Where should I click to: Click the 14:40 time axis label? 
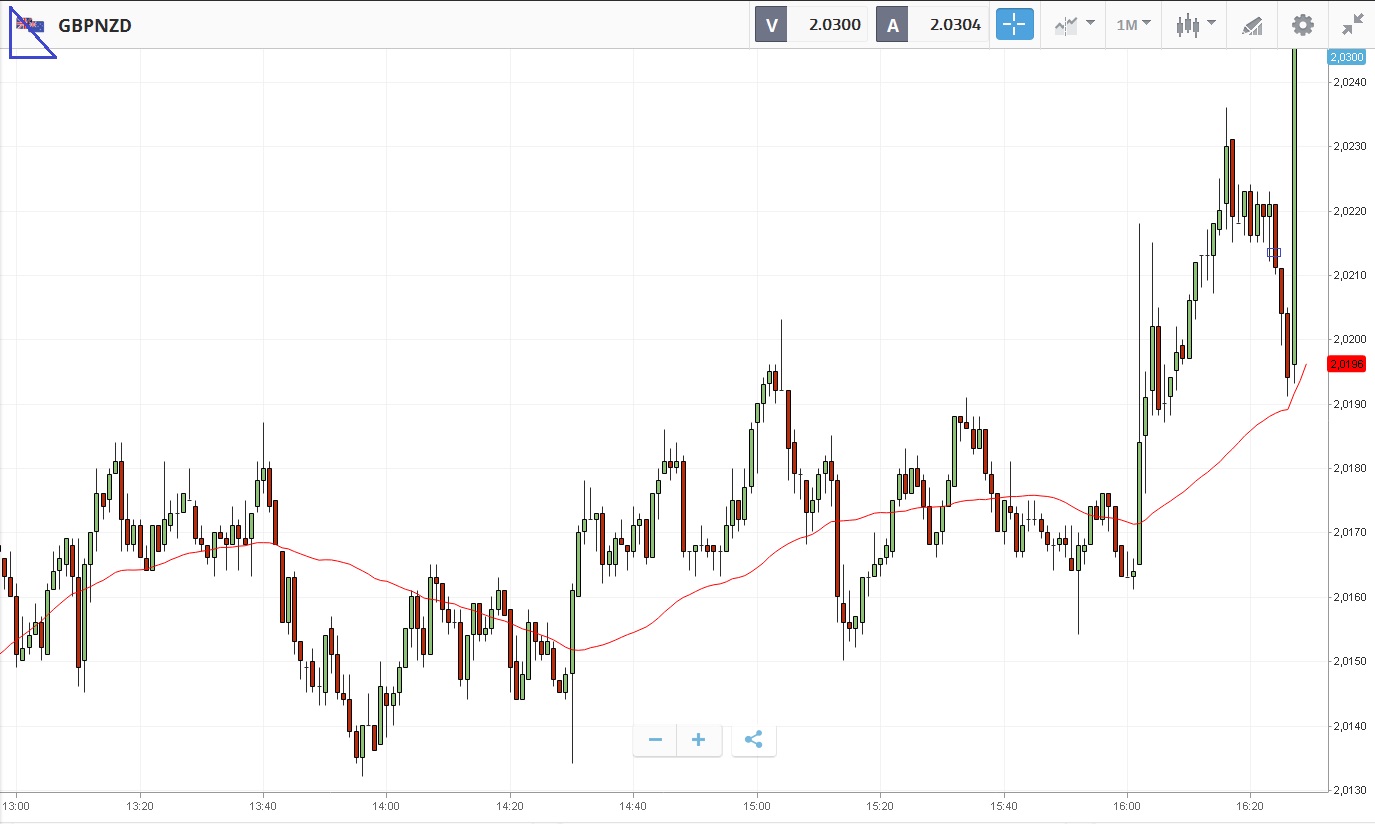coord(633,805)
